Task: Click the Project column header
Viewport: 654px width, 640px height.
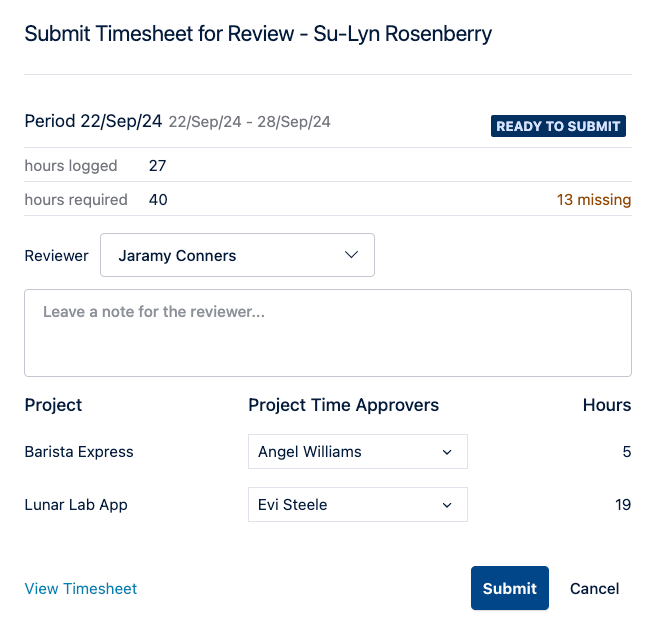Action: point(53,405)
